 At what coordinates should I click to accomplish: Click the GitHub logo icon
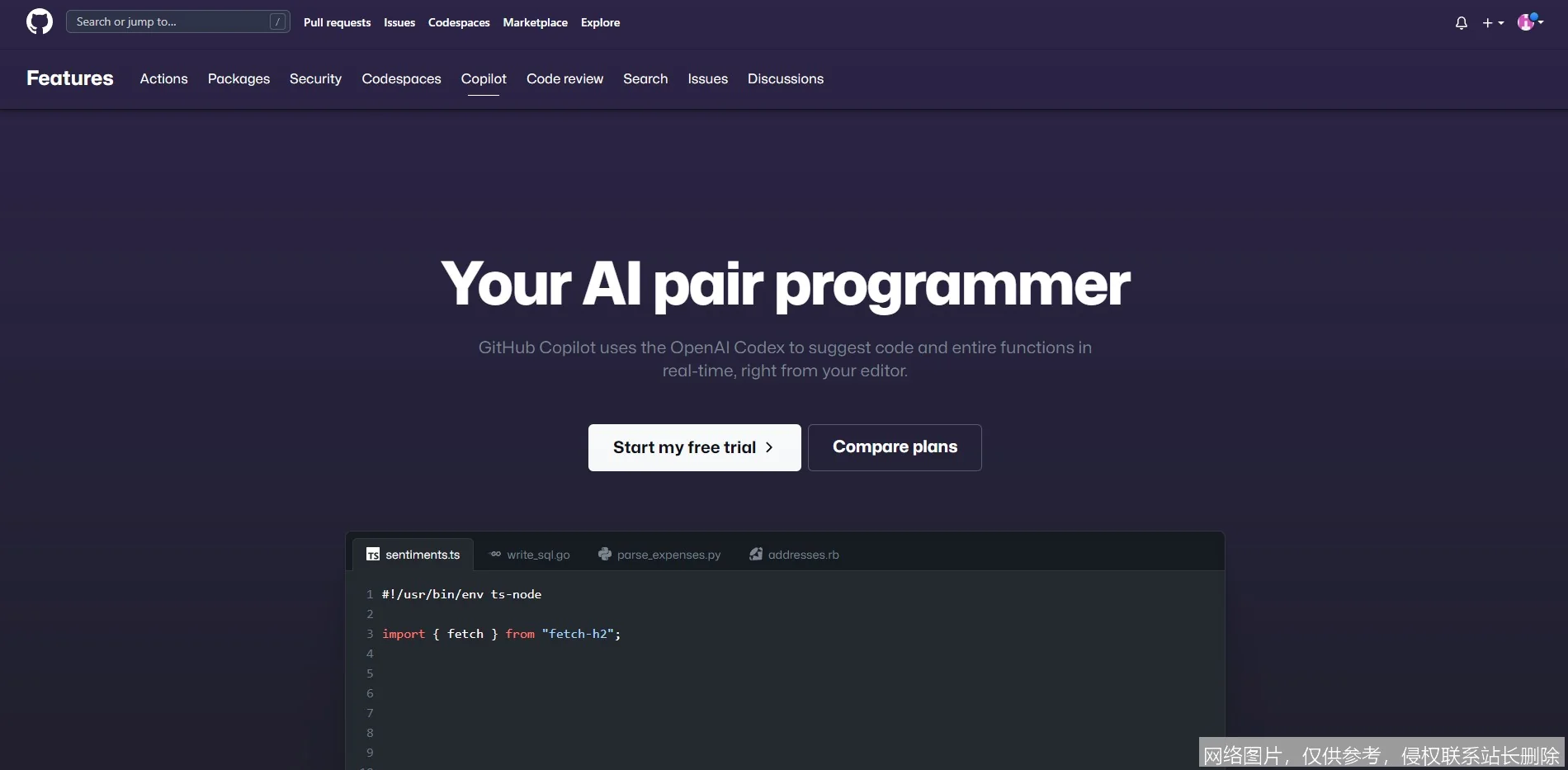pyautogui.click(x=39, y=21)
